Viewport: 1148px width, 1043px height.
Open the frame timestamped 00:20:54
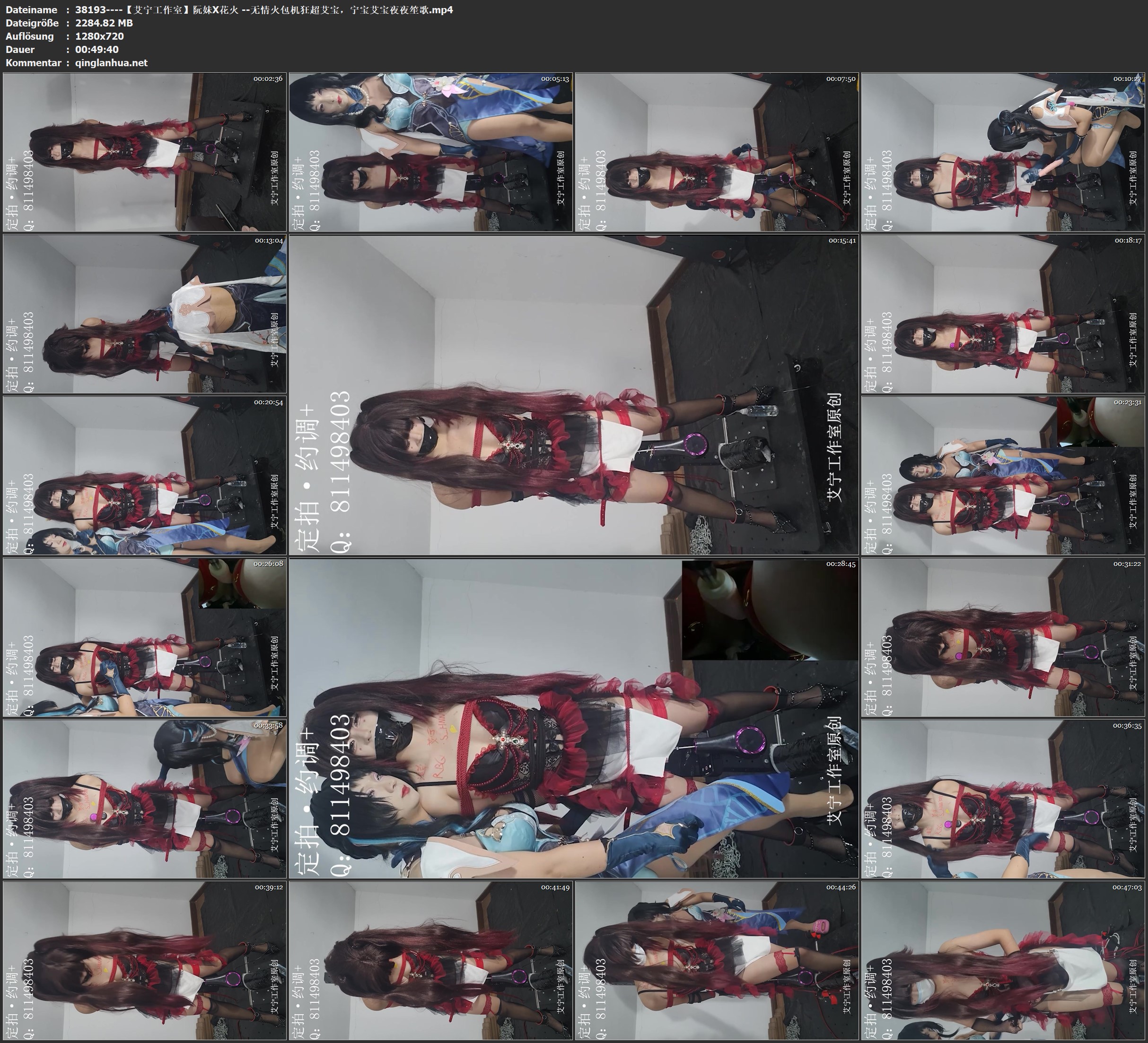coord(145,475)
